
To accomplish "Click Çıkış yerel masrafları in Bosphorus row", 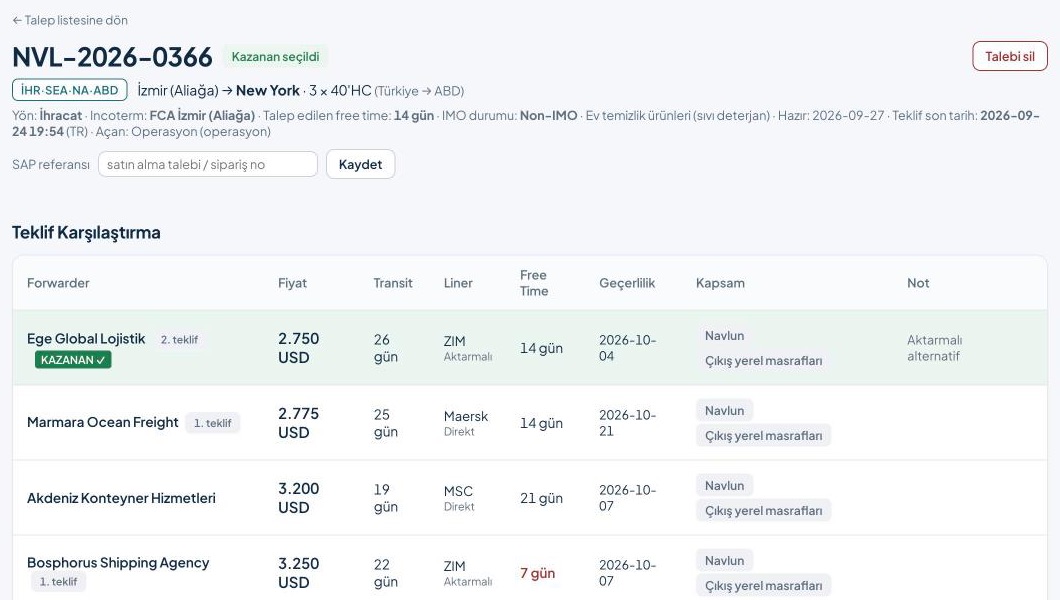I will [x=763, y=586].
